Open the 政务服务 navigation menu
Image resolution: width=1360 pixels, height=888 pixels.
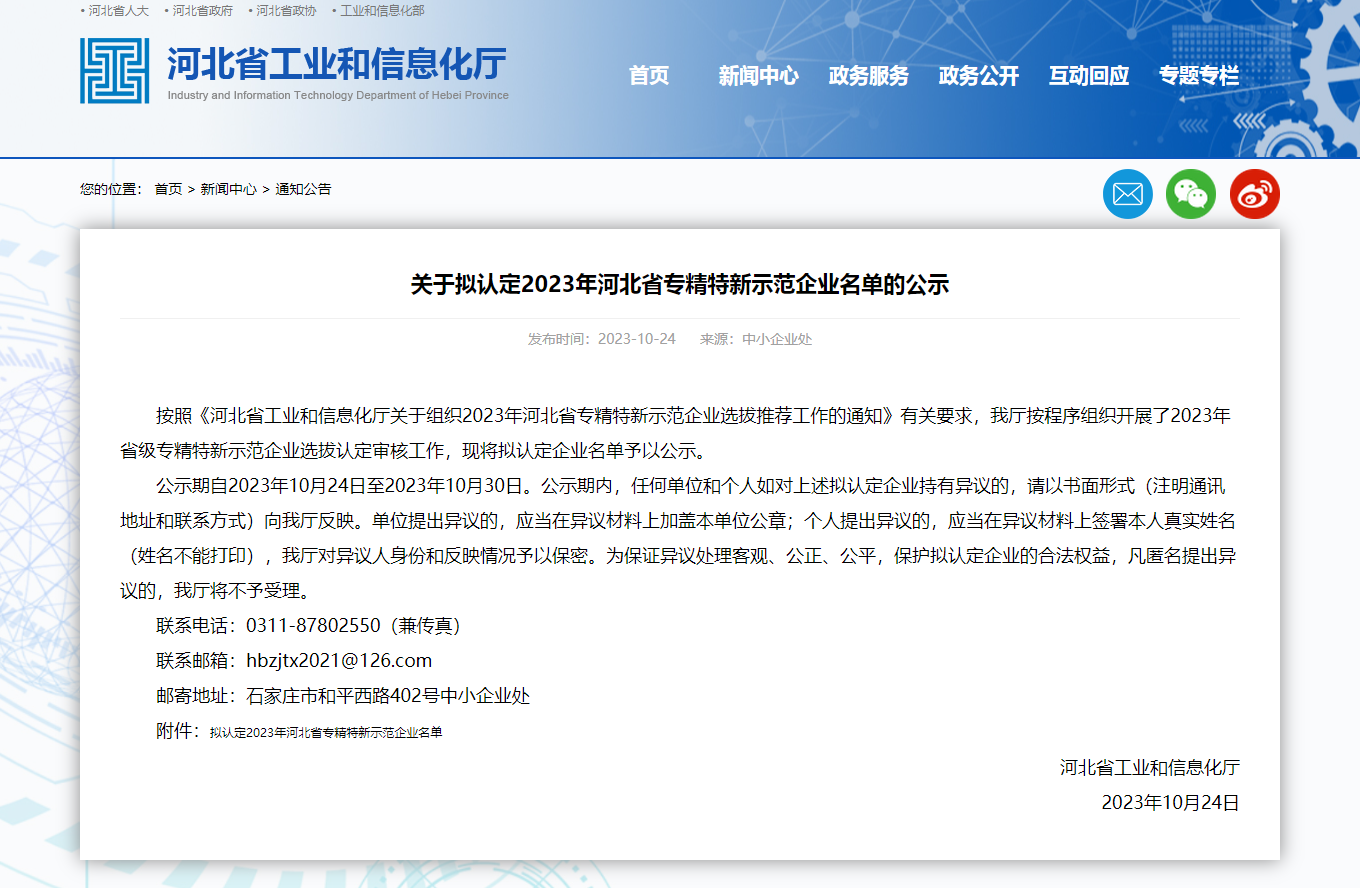click(869, 76)
